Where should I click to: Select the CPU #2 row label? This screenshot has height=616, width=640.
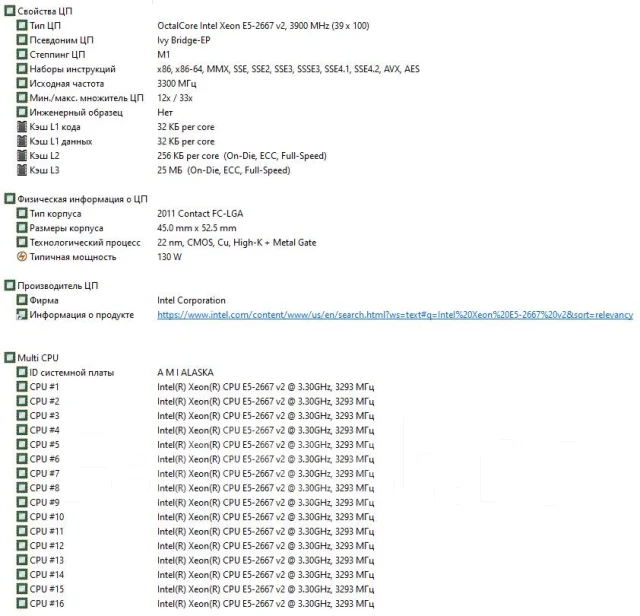(x=44, y=401)
